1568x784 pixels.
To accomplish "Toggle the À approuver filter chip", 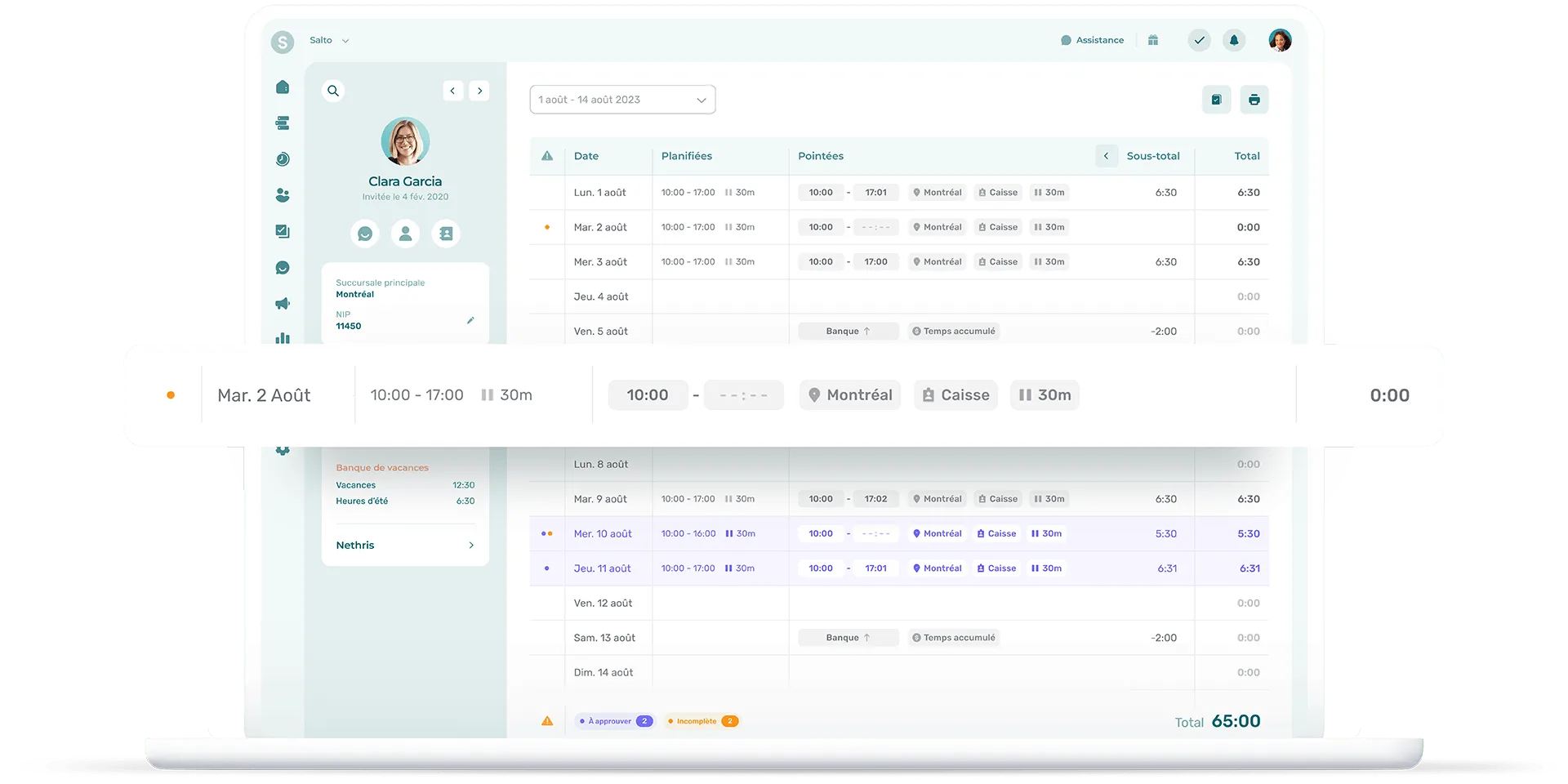I will (615, 721).
